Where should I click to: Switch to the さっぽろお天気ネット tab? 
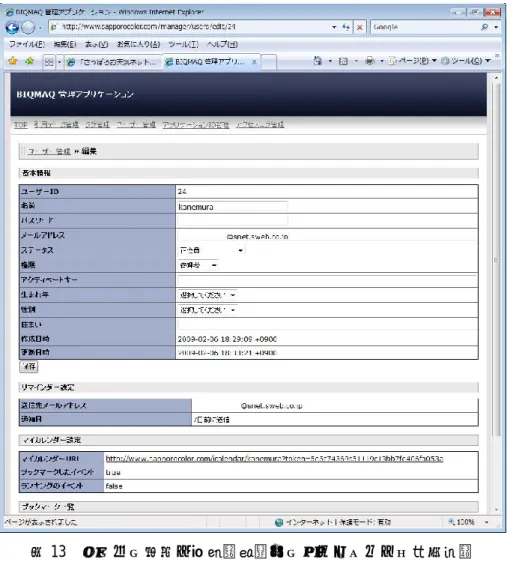pyautogui.click(x=113, y=62)
